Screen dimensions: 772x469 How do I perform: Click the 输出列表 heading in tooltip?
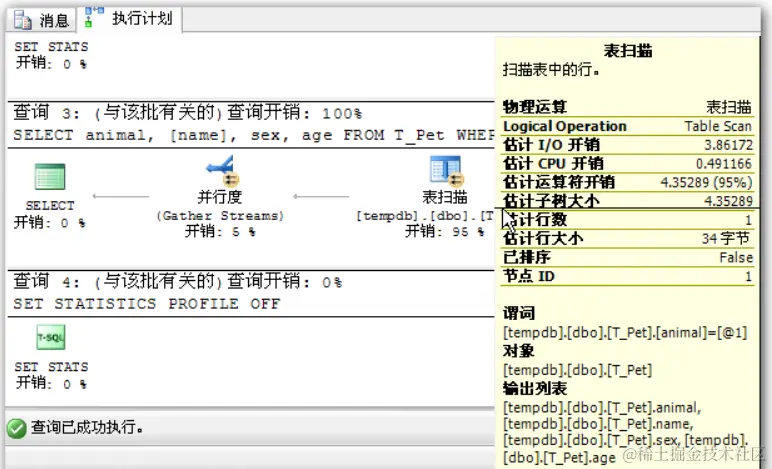point(535,388)
